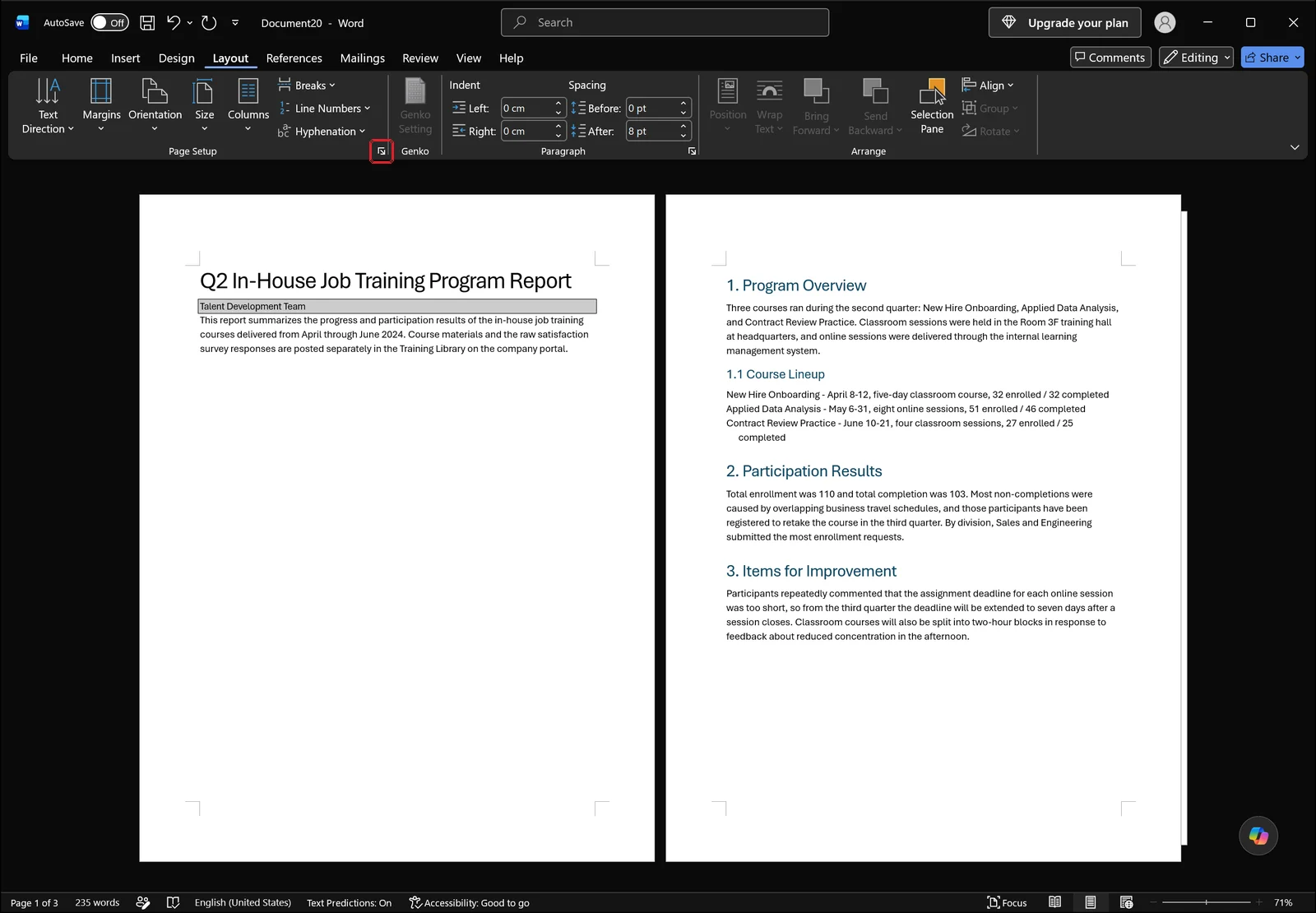Toggle Text Predictions setting
This screenshot has width=1316, height=913.
pos(349,902)
